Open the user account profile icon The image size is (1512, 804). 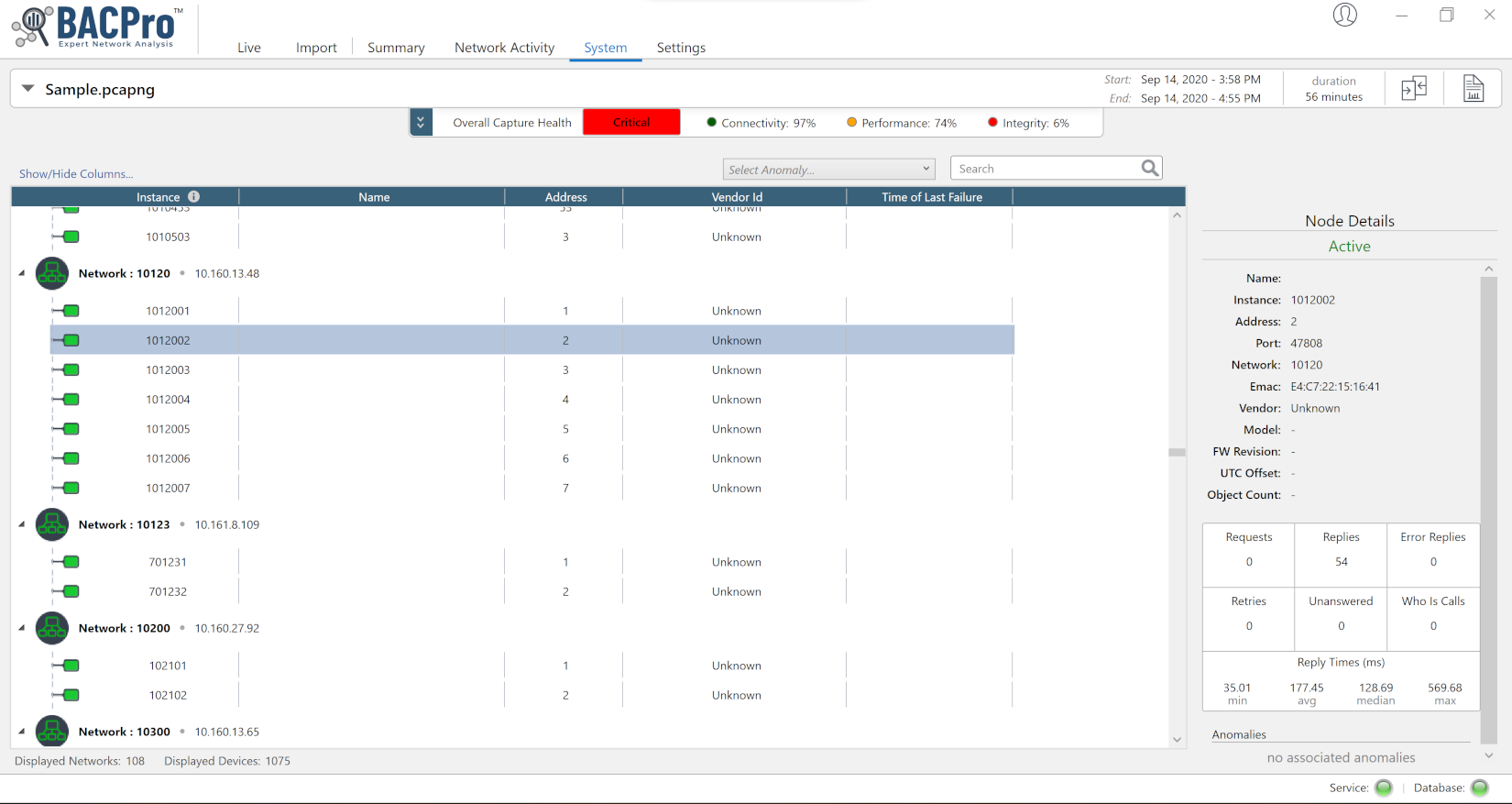[x=1344, y=15]
